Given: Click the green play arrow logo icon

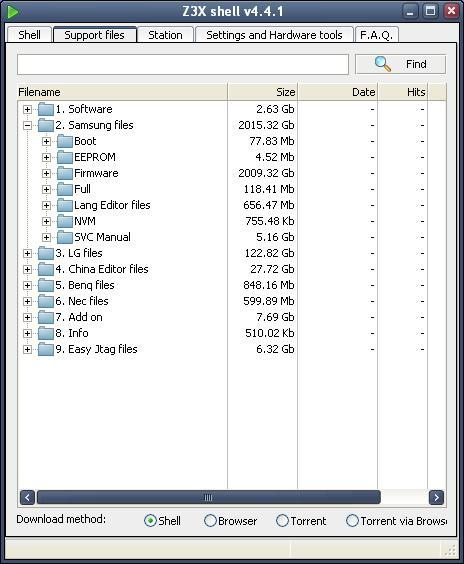Looking at the screenshot, I should pyautogui.click(x=13, y=12).
